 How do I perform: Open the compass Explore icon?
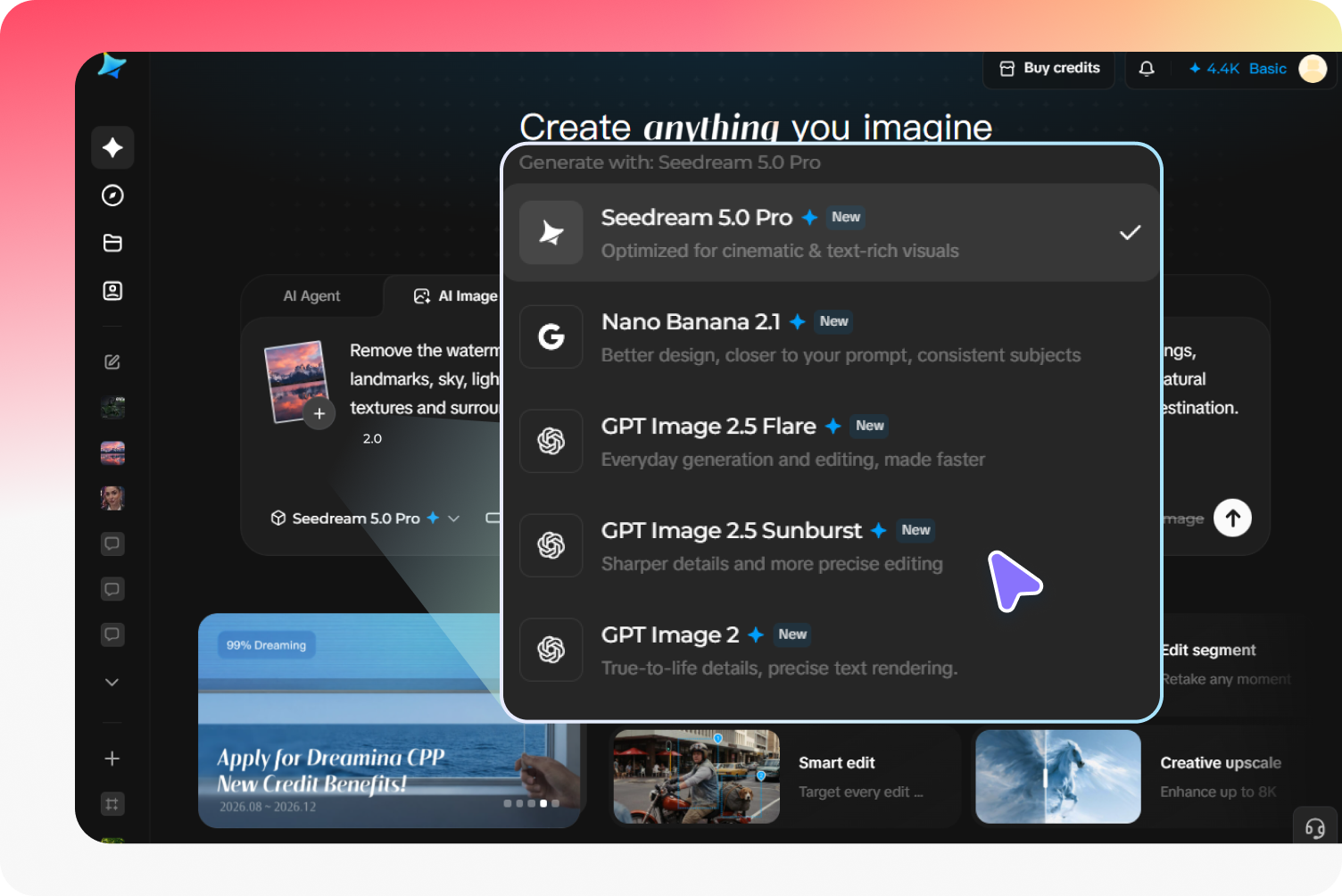[112, 195]
